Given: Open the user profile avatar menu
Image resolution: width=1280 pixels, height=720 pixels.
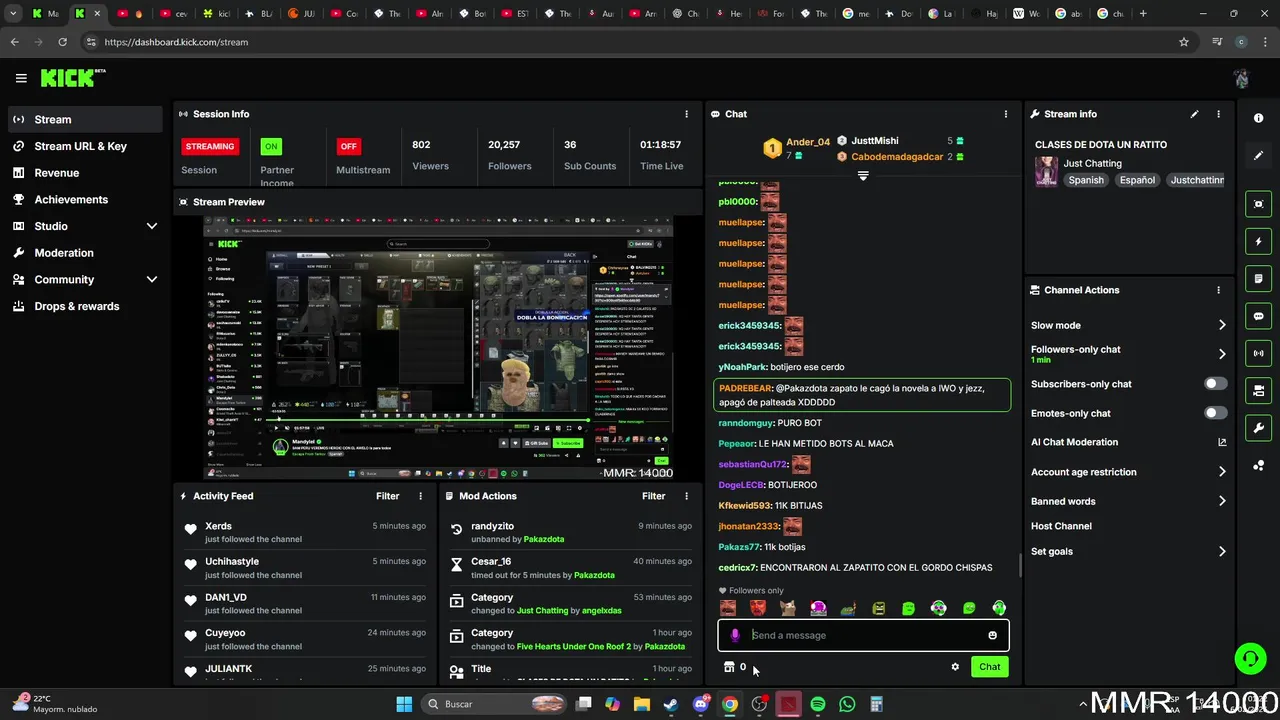Looking at the screenshot, I should point(1241,78).
